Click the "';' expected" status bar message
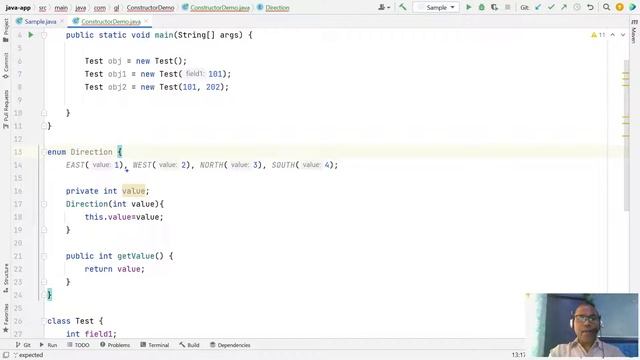 28,355
